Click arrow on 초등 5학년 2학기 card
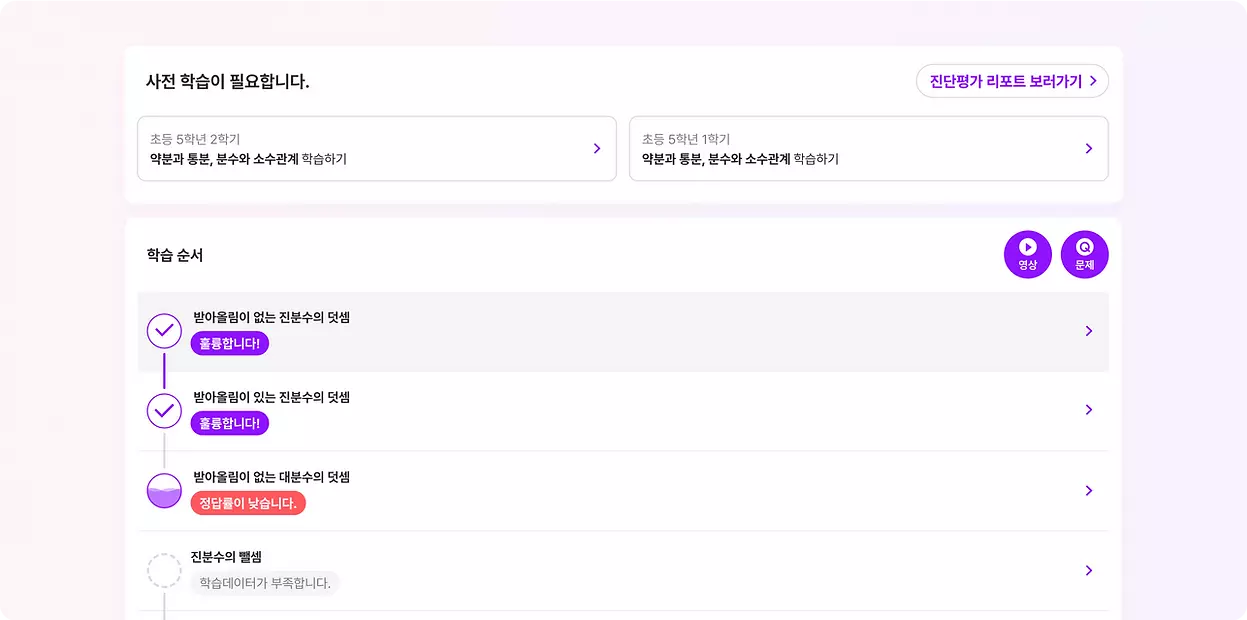 point(597,148)
